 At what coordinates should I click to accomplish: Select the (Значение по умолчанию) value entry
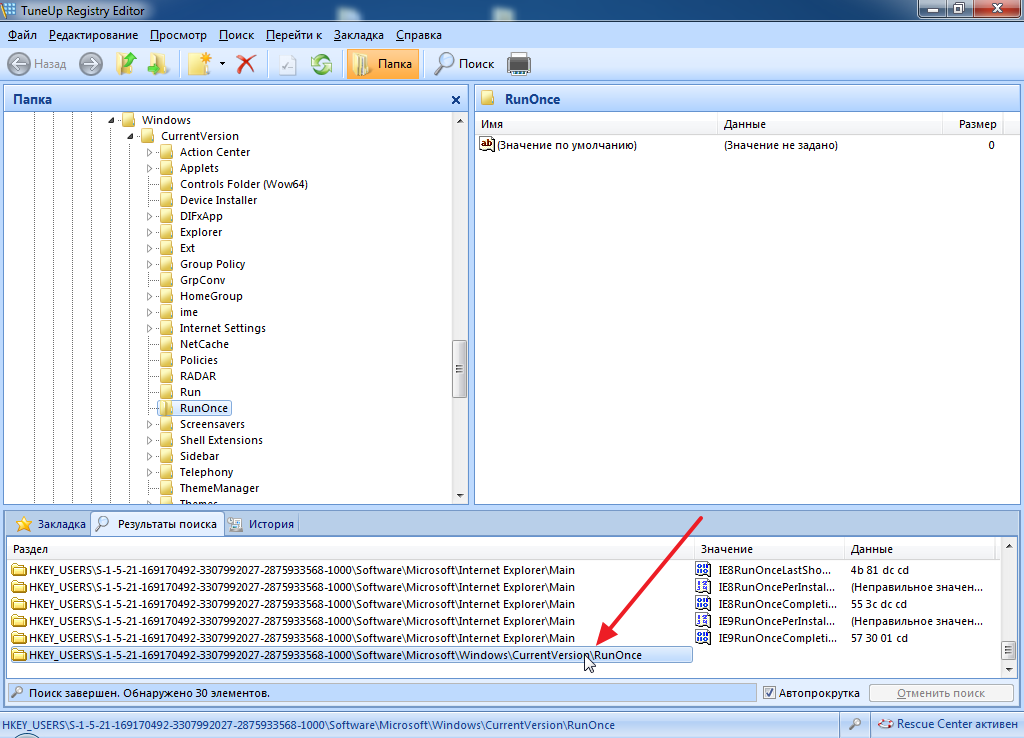[x=566, y=145]
